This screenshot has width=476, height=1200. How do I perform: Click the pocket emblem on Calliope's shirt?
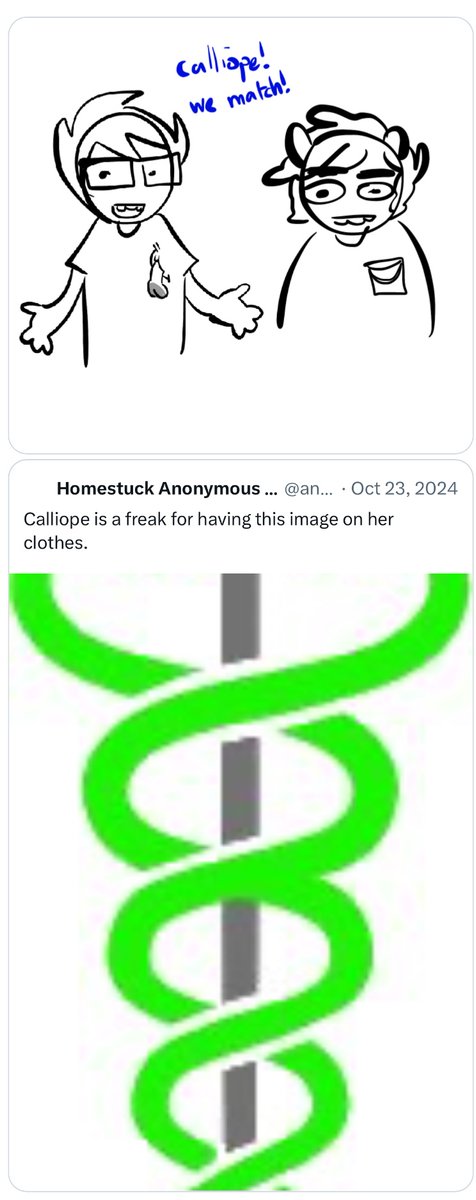382,276
